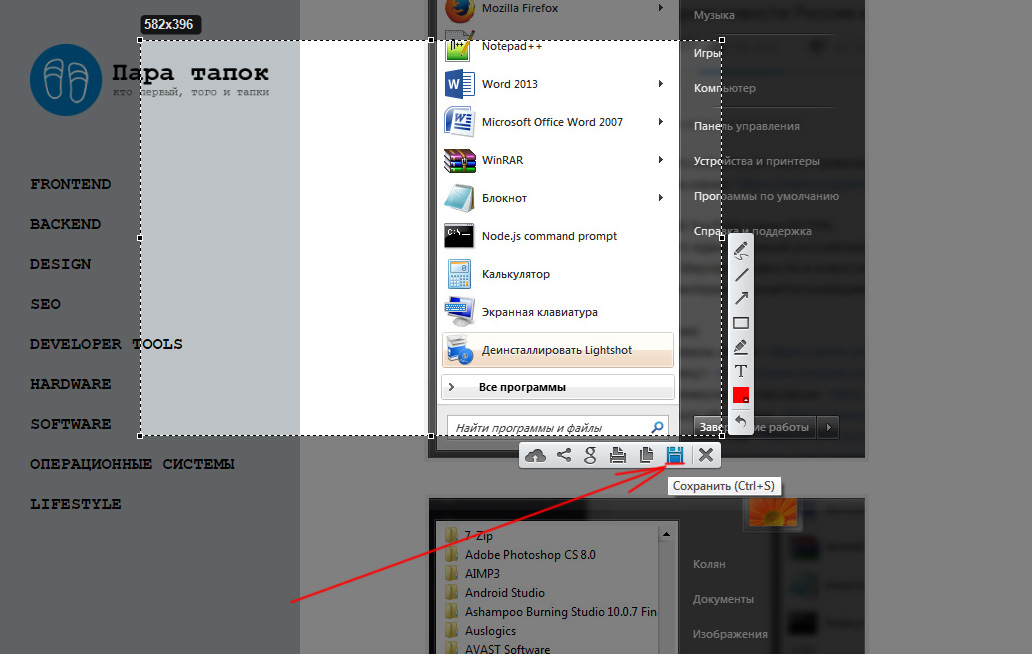Screen dimensions: 1032x654
Task: Expand WinRAR submenu arrow
Action: (x=660, y=160)
